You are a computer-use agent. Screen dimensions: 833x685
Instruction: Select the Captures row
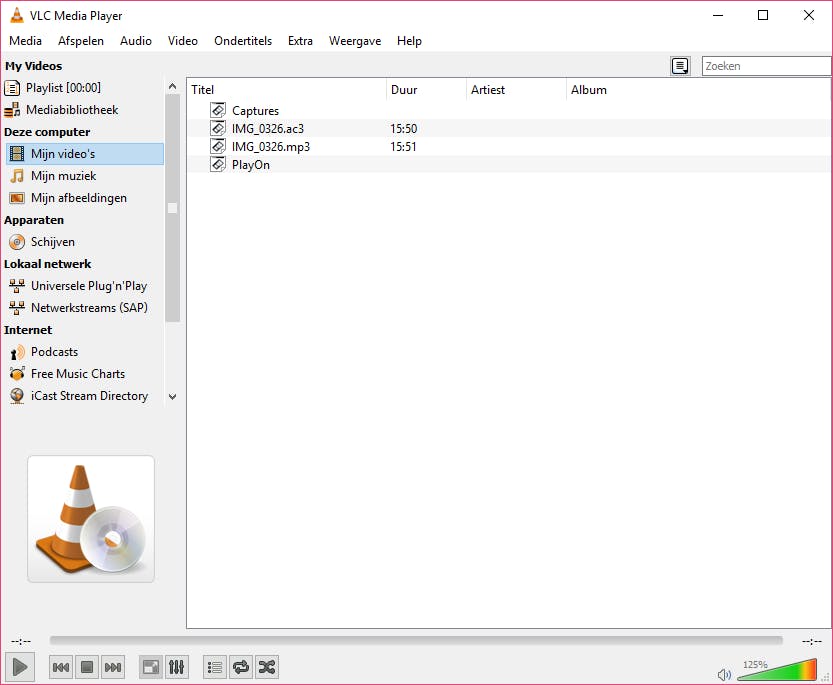coord(509,111)
